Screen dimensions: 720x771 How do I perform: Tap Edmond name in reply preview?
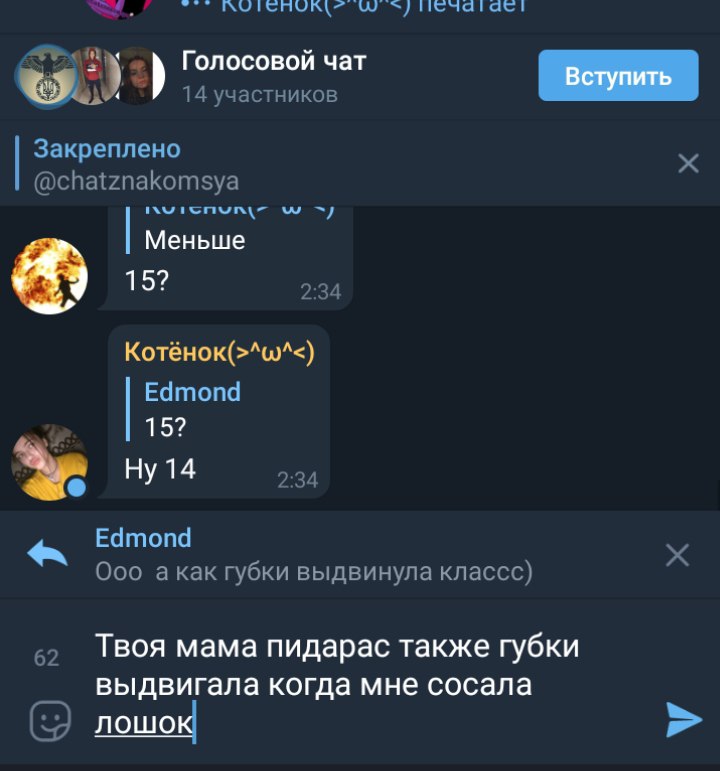coord(143,538)
